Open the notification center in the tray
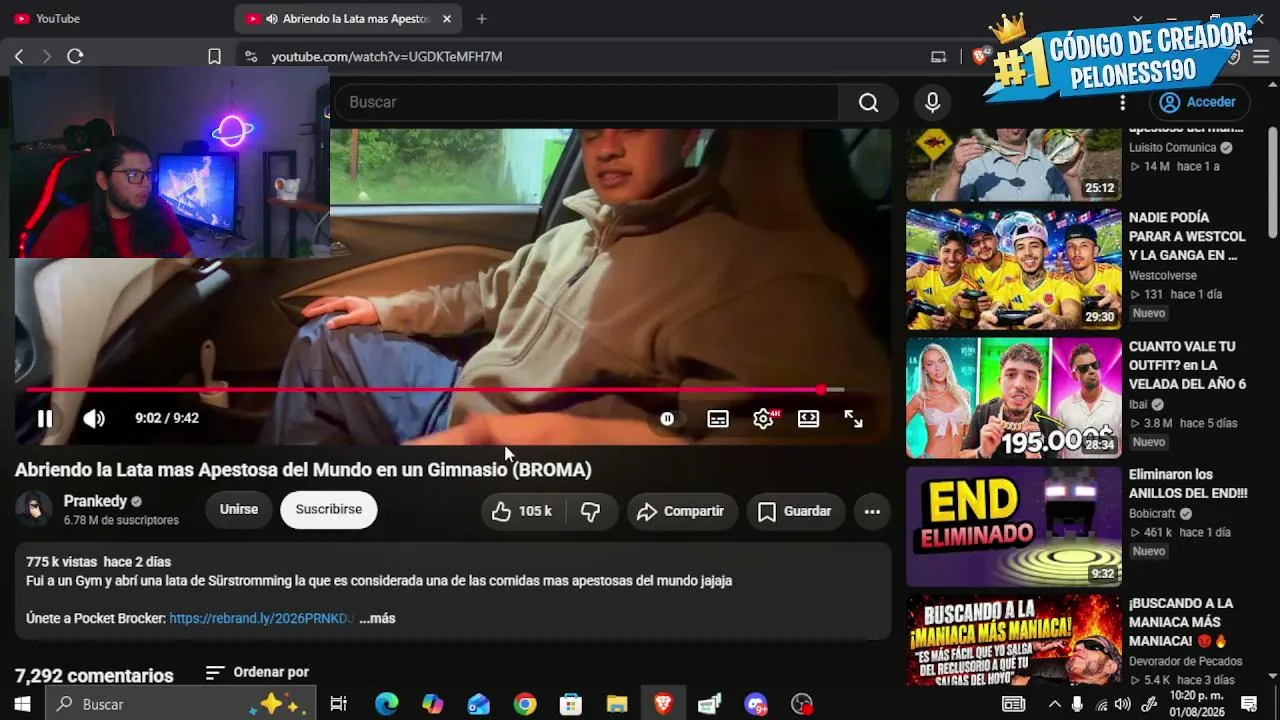 click(x=1249, y=705)
